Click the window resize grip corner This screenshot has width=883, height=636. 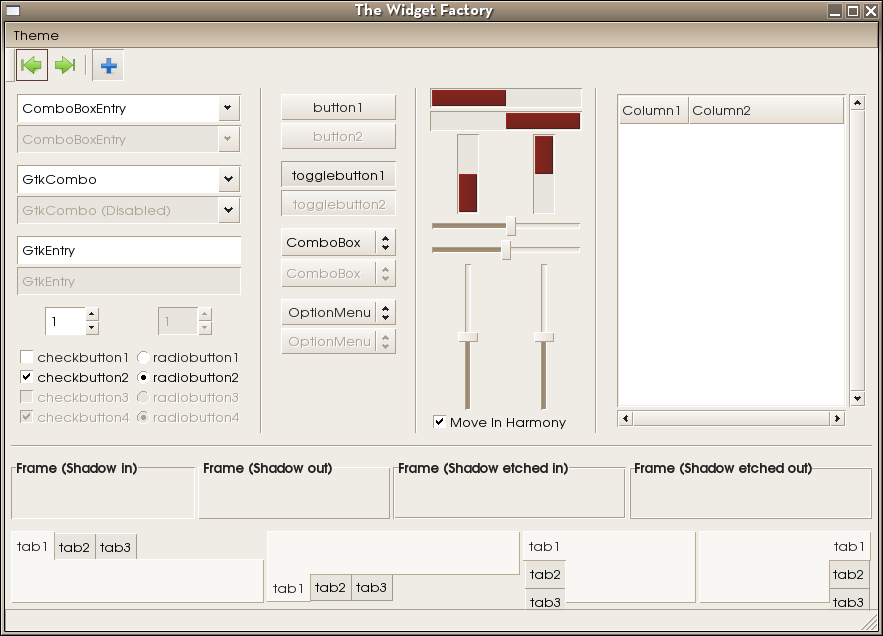[869, 622]
